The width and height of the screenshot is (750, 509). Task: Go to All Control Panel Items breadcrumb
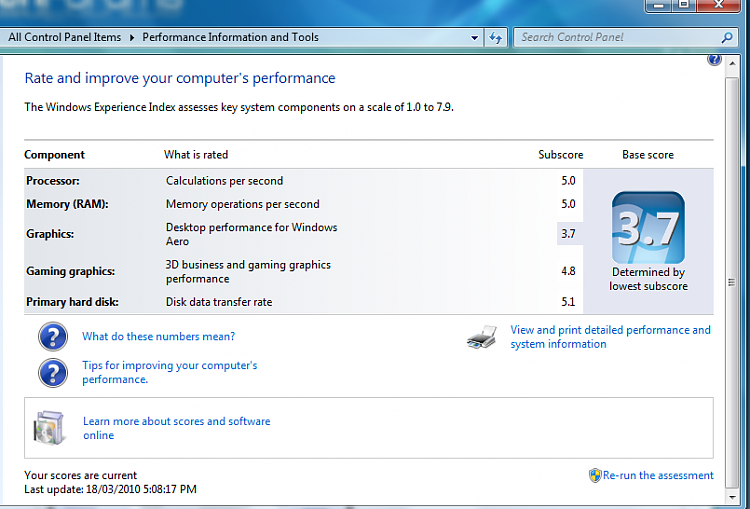[x=65, y=37]
